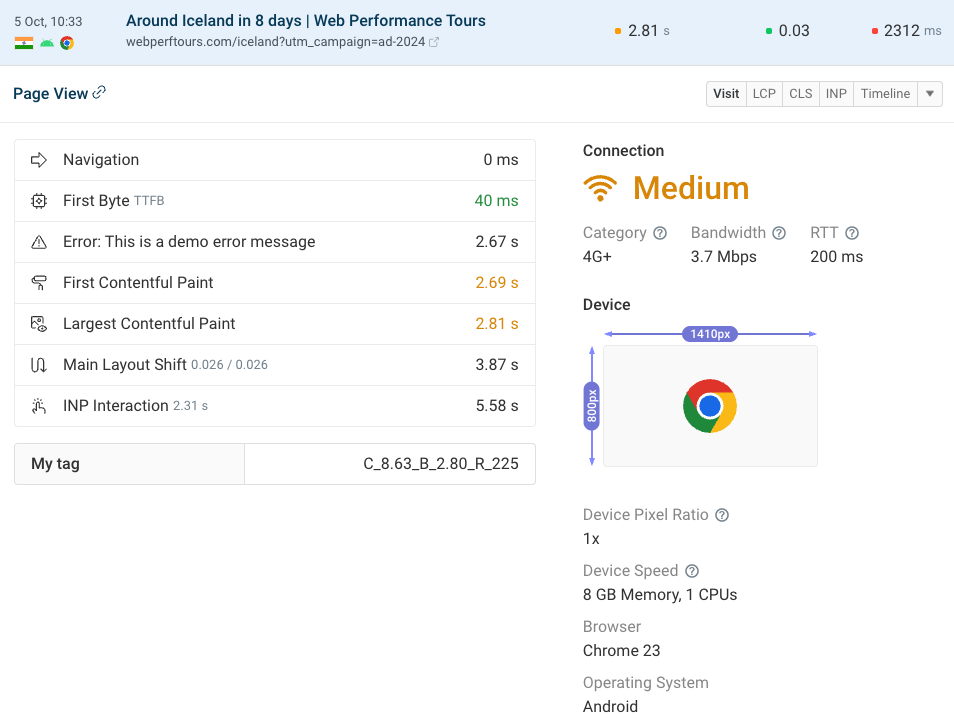This screenshot has width=954, height=727.
Task: Click the India flag icon in header
Action: pos(24,43)
